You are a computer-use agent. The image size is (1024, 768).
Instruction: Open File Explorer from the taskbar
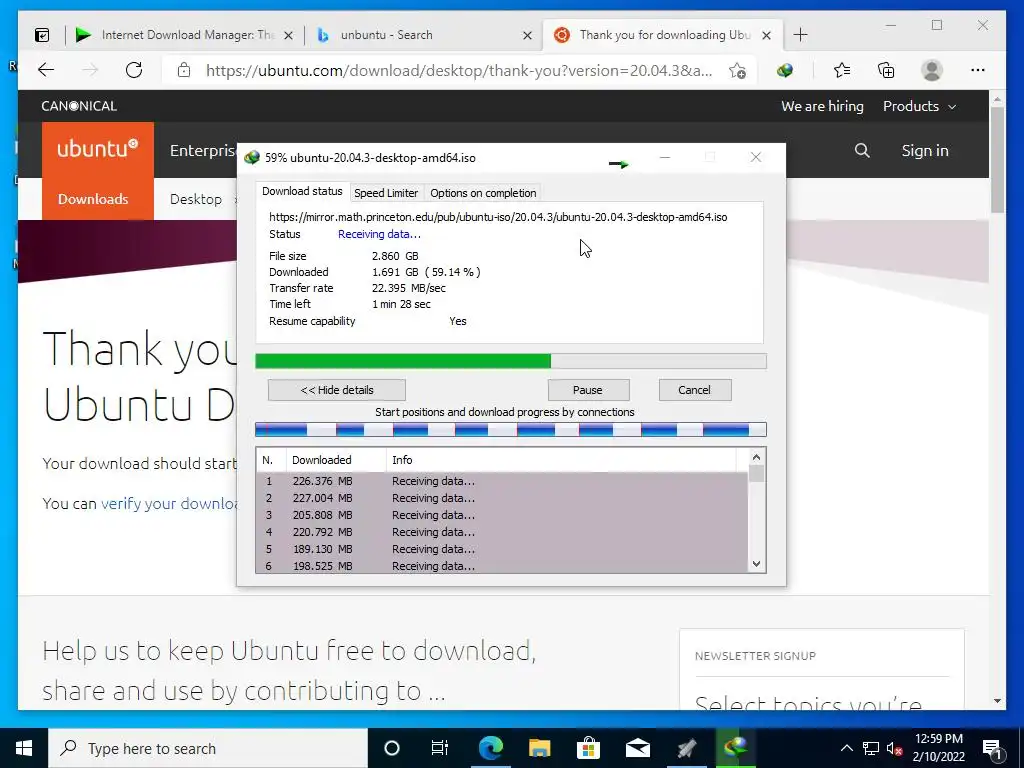pos(539,748)
